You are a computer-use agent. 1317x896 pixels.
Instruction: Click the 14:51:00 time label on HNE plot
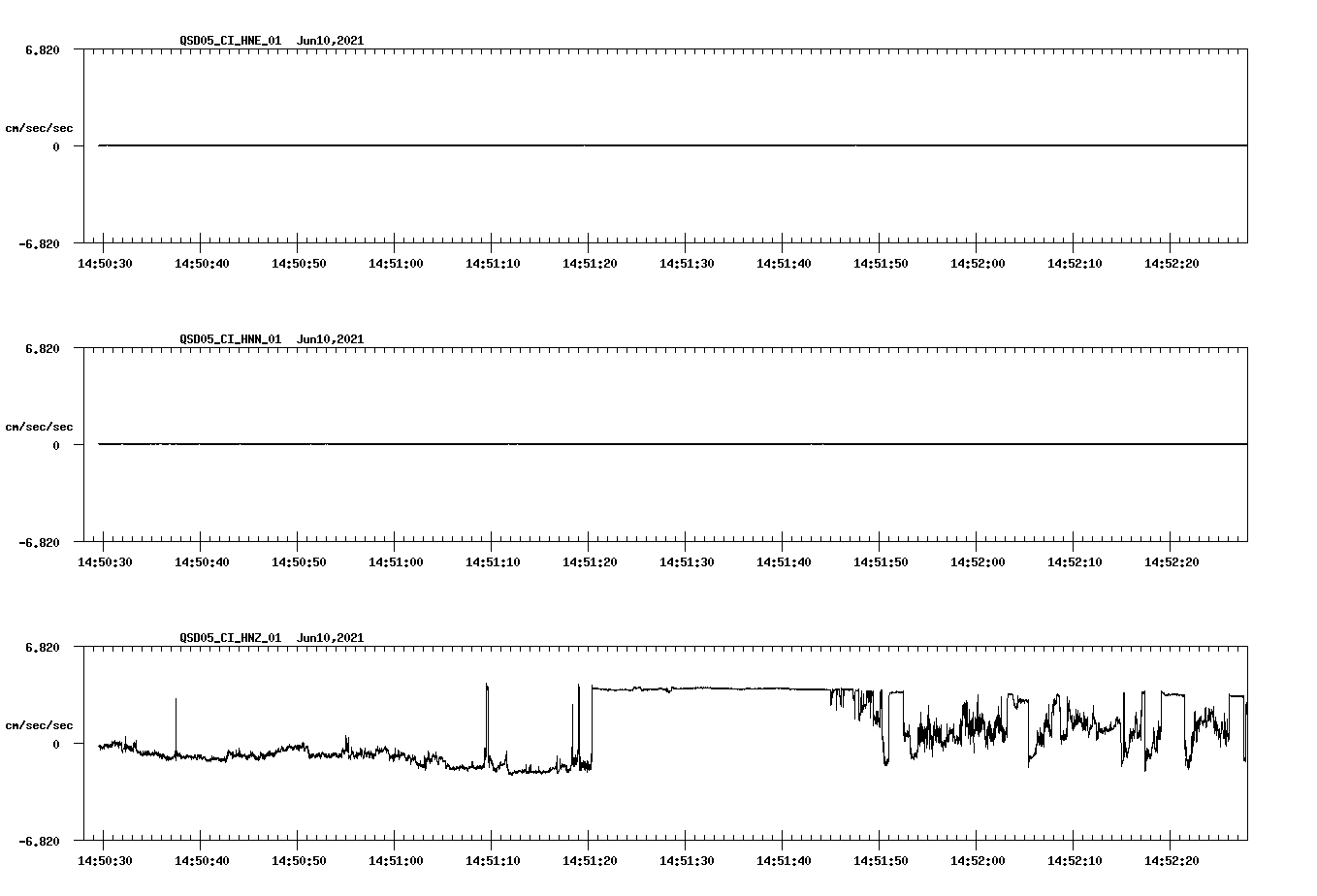396,264
